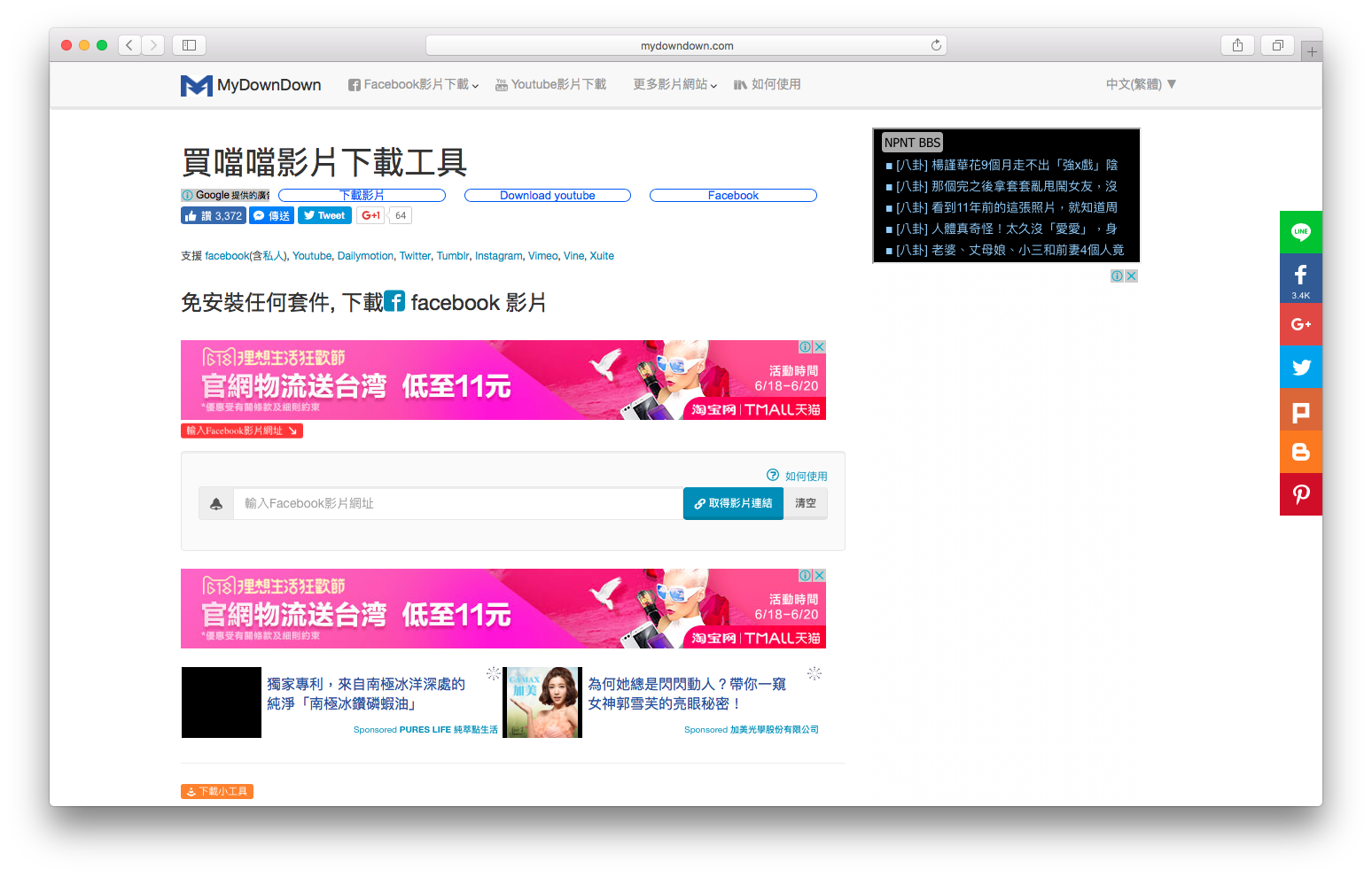Screen dimensions: 1372x877
Task: Open Youtube影片下載 in the navigation
Action: [551, 84]
